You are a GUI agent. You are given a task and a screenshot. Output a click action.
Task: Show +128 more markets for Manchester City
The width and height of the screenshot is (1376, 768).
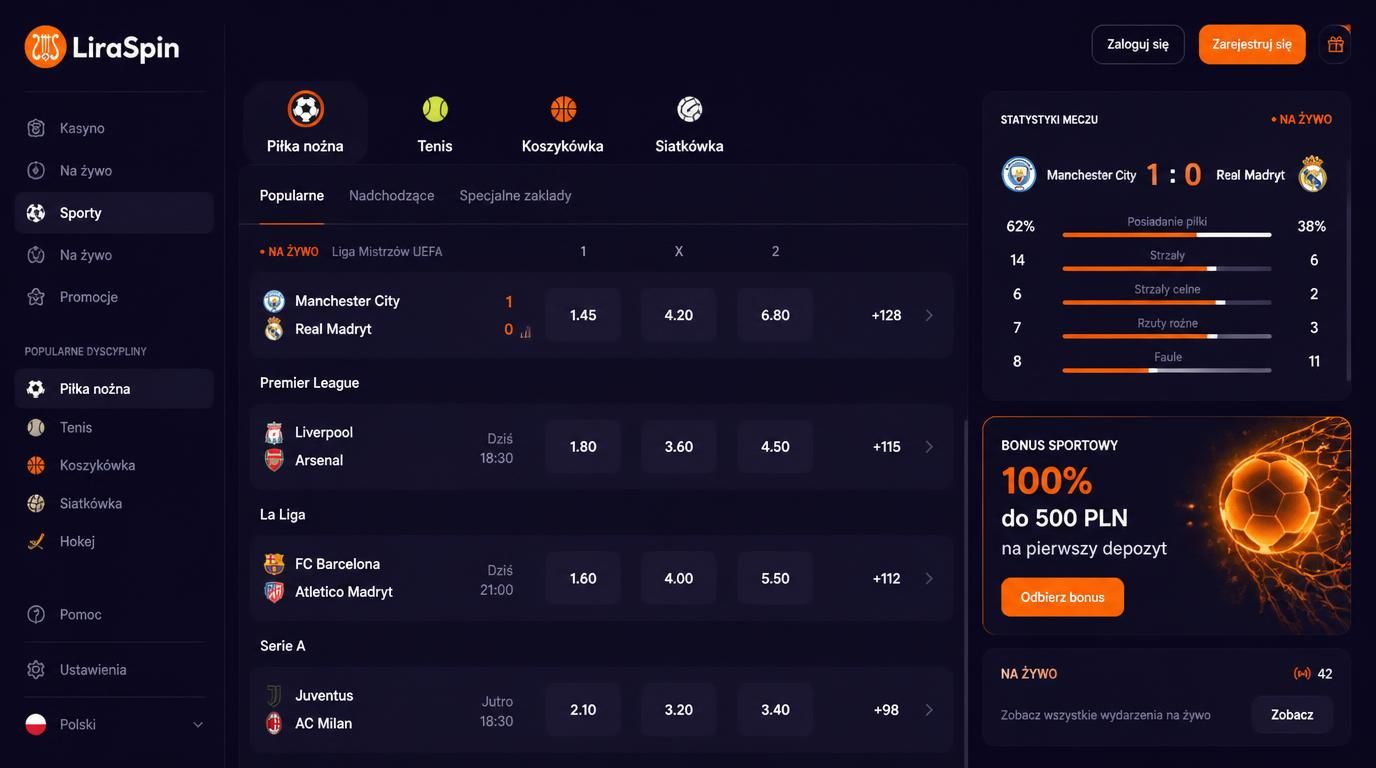click(x=886, y=315)
